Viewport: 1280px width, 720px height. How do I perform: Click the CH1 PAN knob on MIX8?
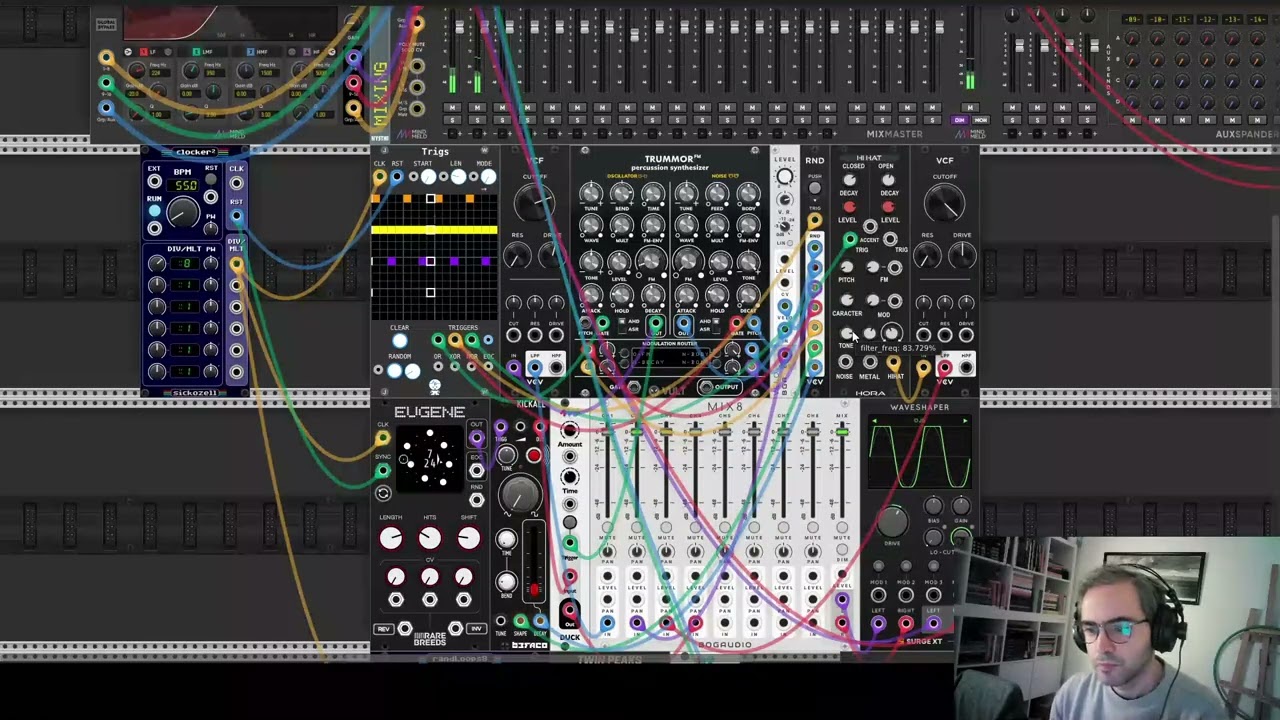607,552
